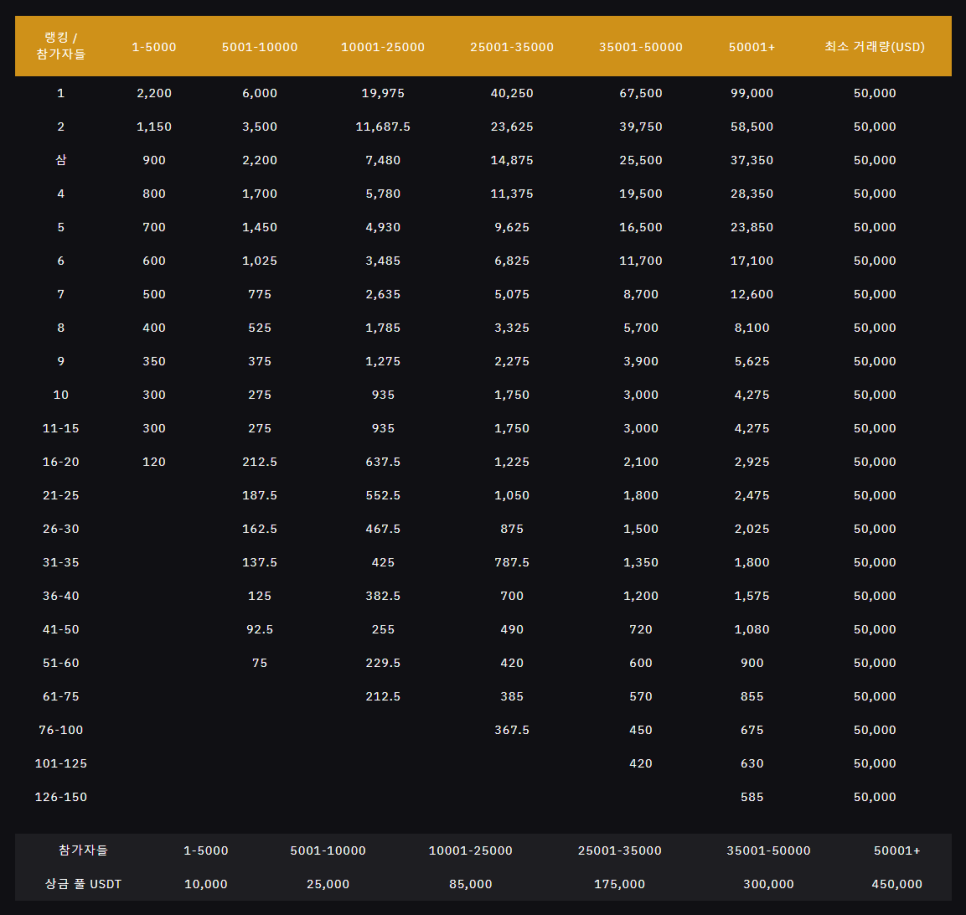Select the '2,475' value
966x915 pixels.
(752, 495)
